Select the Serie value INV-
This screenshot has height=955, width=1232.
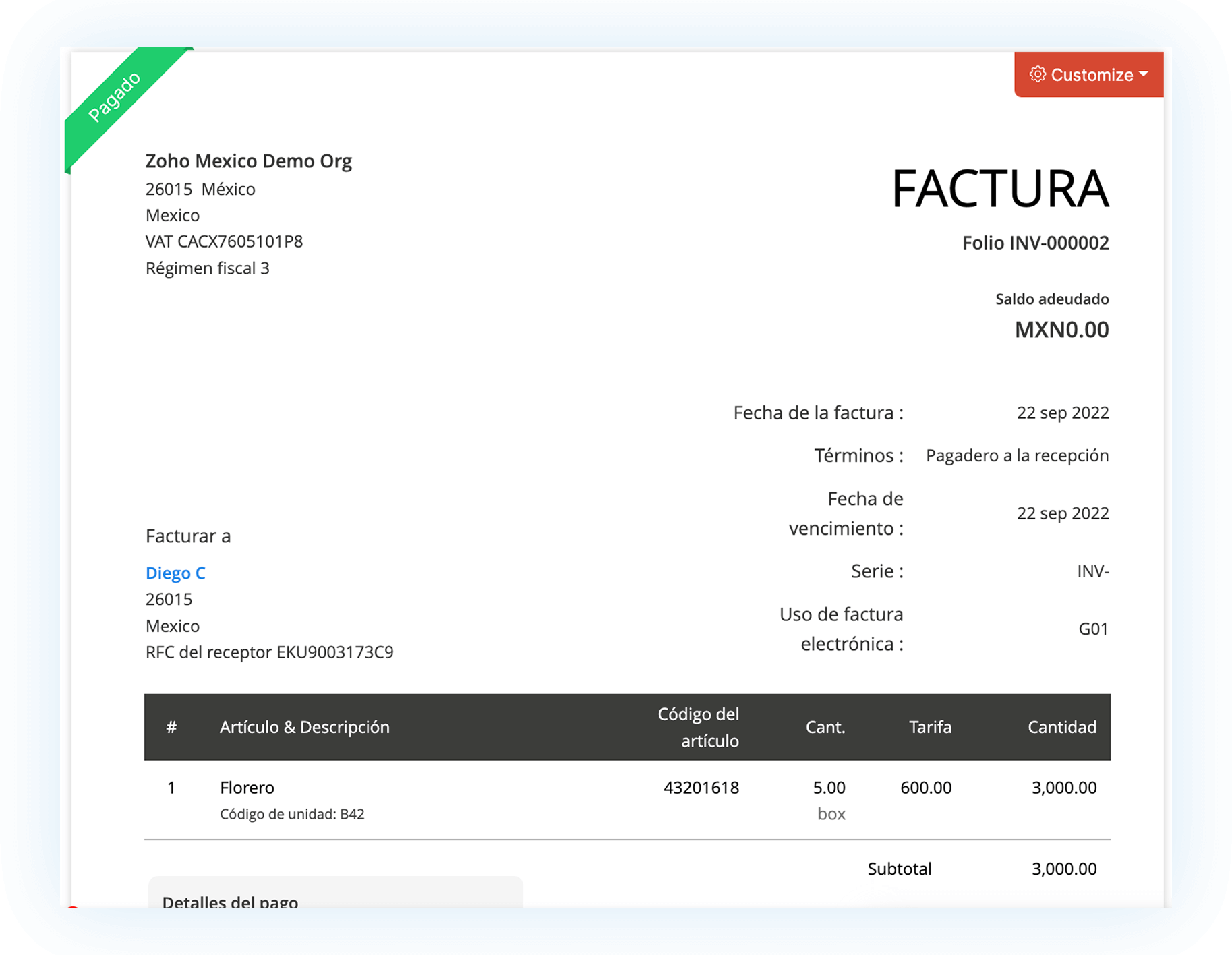coord(1092,571)
